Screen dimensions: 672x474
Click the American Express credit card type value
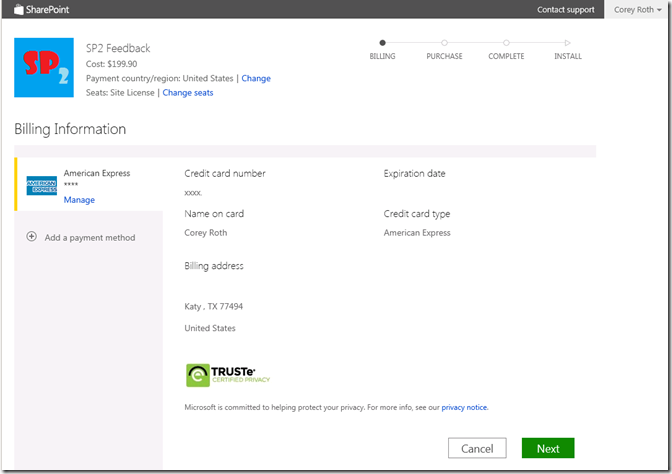tap(417, 233)
